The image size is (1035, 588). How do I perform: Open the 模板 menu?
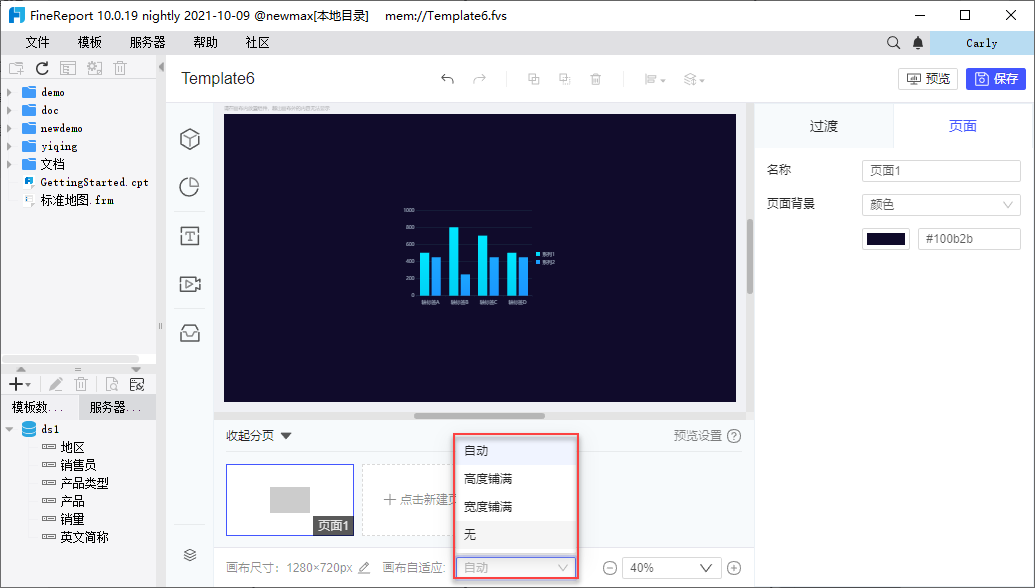click(x=90, y=43)
